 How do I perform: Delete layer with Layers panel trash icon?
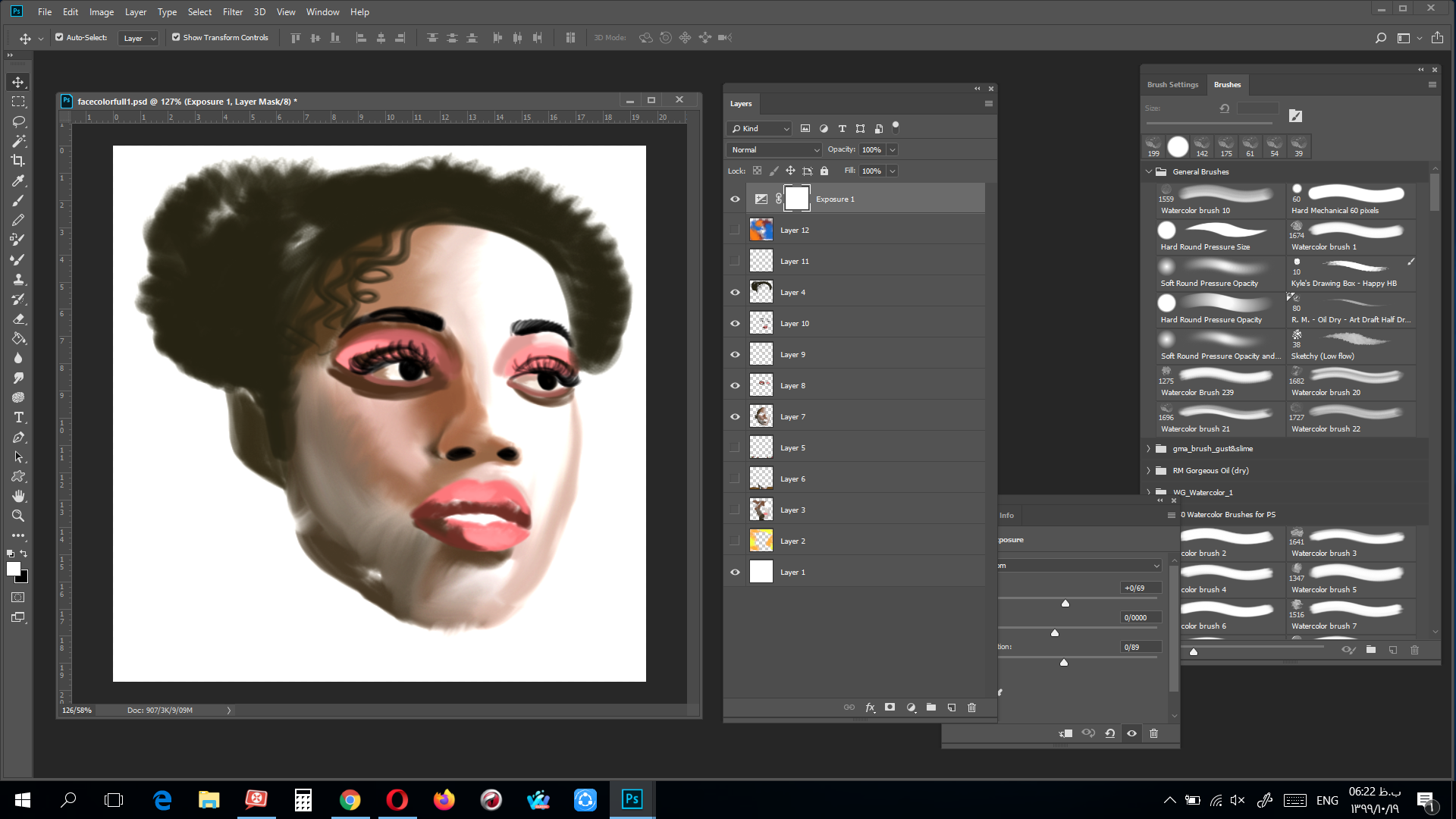[x=972, y=708]
